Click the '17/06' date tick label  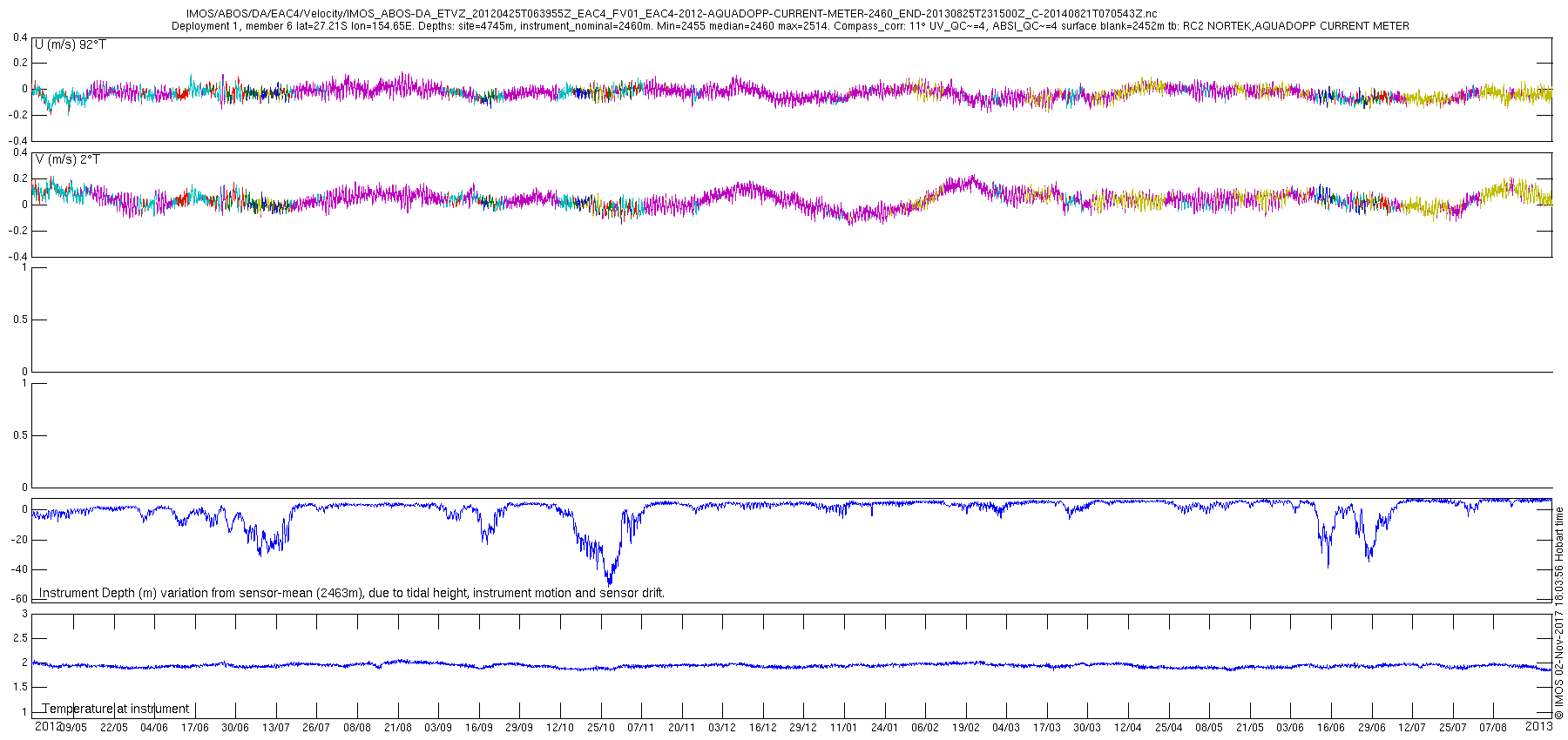point(195,728)
